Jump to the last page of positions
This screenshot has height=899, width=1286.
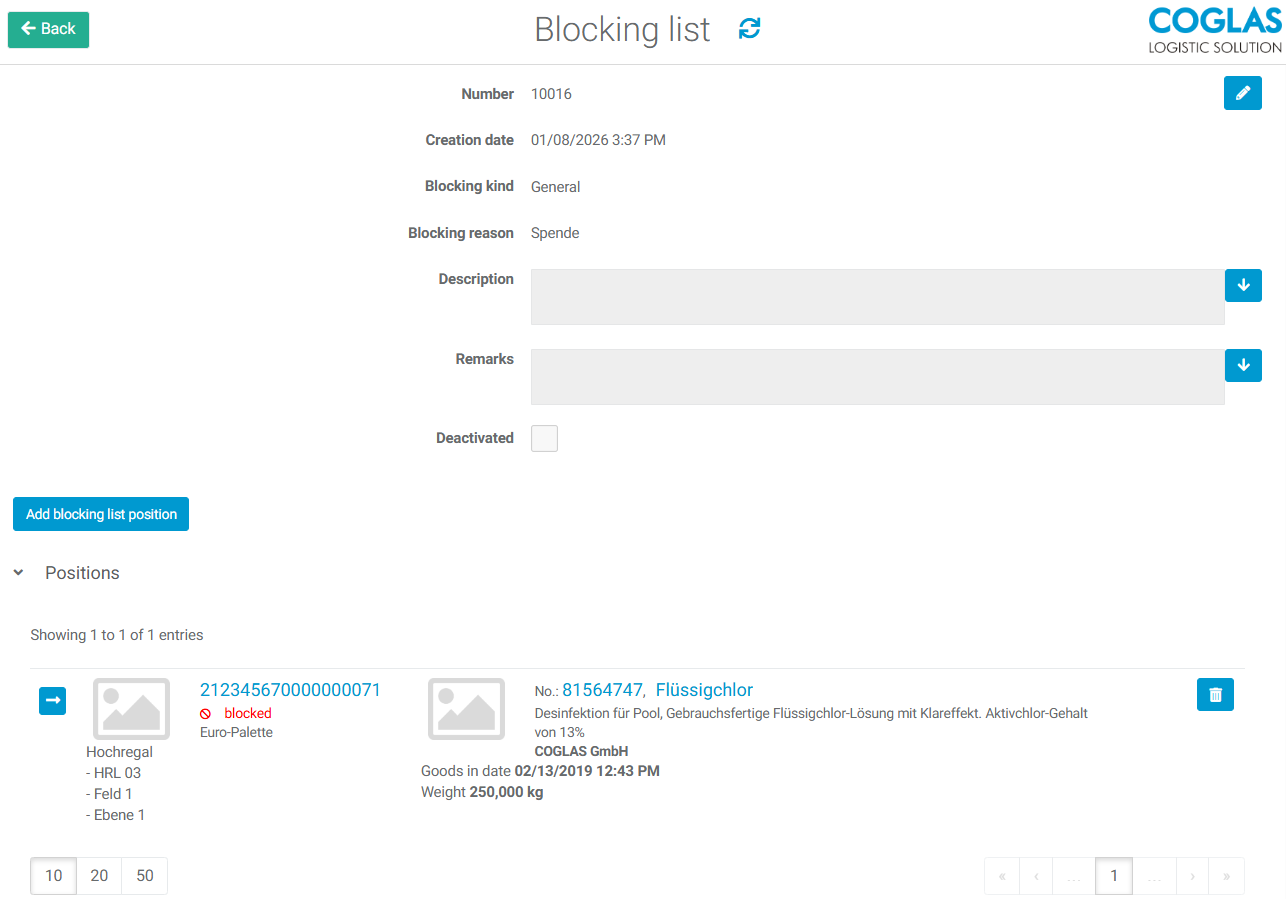[x=1226, y=875]
